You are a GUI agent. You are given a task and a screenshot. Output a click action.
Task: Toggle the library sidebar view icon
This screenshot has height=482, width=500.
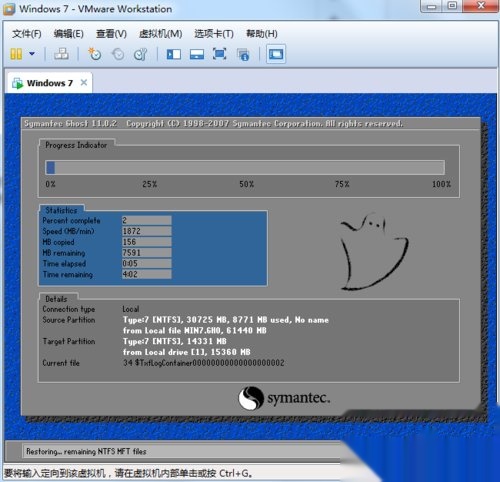click(174, 54)
